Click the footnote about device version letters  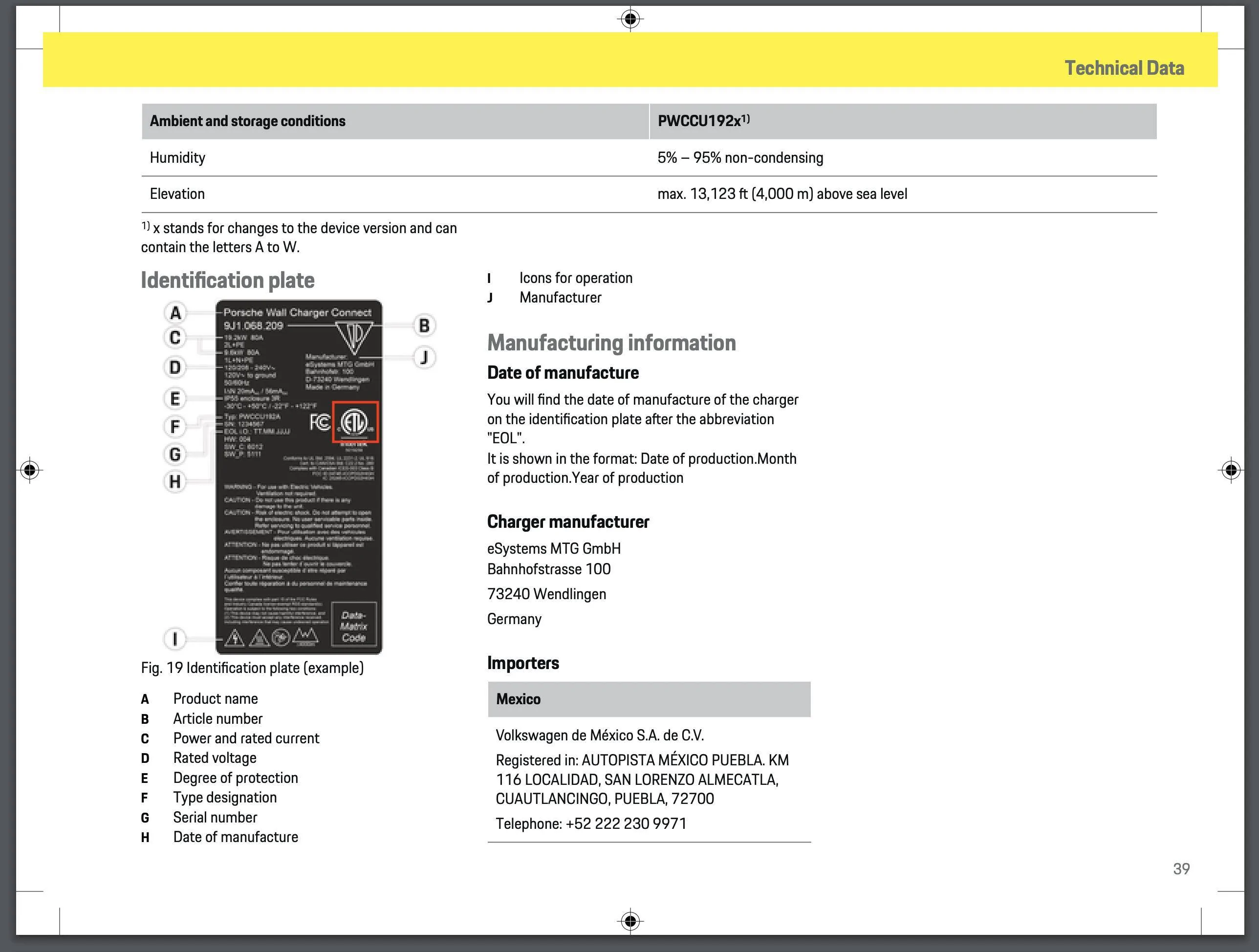tap(299, 238)
